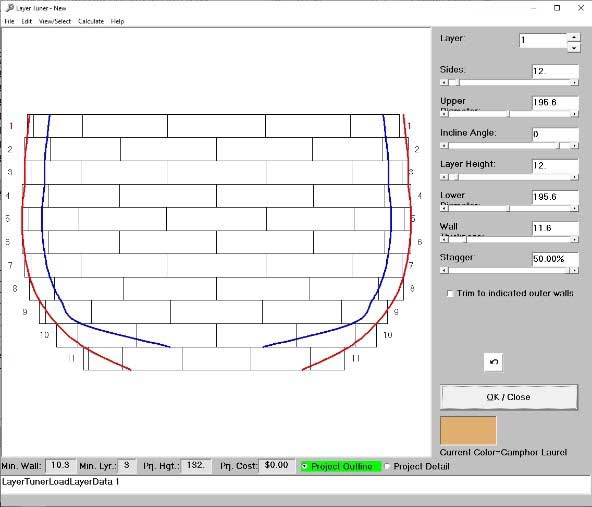Maximize the Layer Tuner window
The image size is (592, 507).
point(557,8)
